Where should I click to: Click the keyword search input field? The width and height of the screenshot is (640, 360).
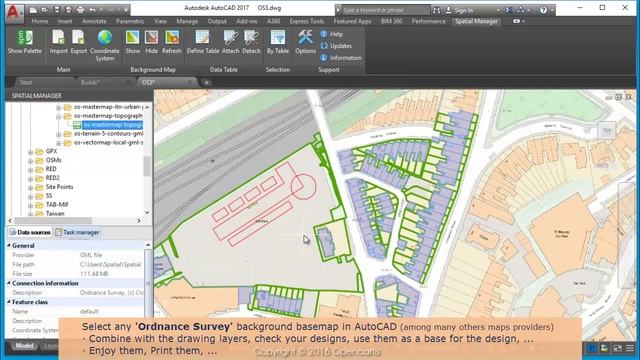(x=385, y=10)
